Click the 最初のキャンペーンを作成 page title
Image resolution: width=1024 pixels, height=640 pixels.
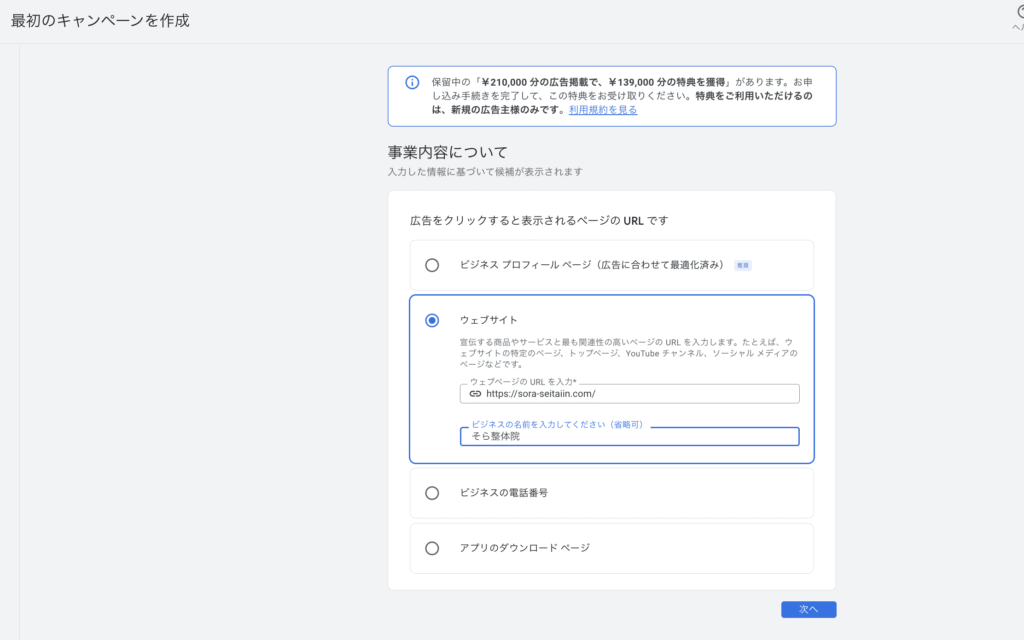click(x=99, y=20)
